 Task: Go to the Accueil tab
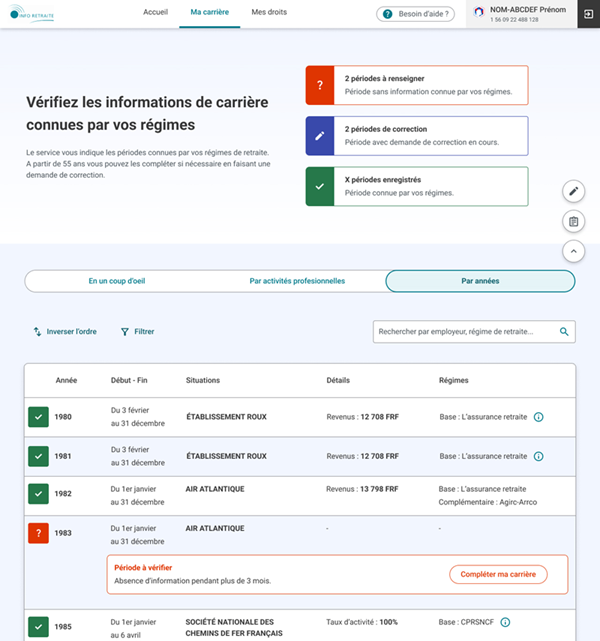tap(155, 14)
